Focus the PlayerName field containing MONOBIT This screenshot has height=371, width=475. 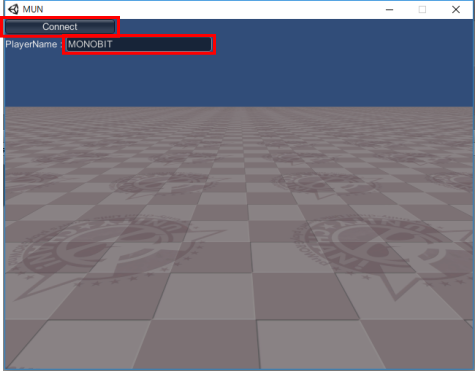[139, 44]
